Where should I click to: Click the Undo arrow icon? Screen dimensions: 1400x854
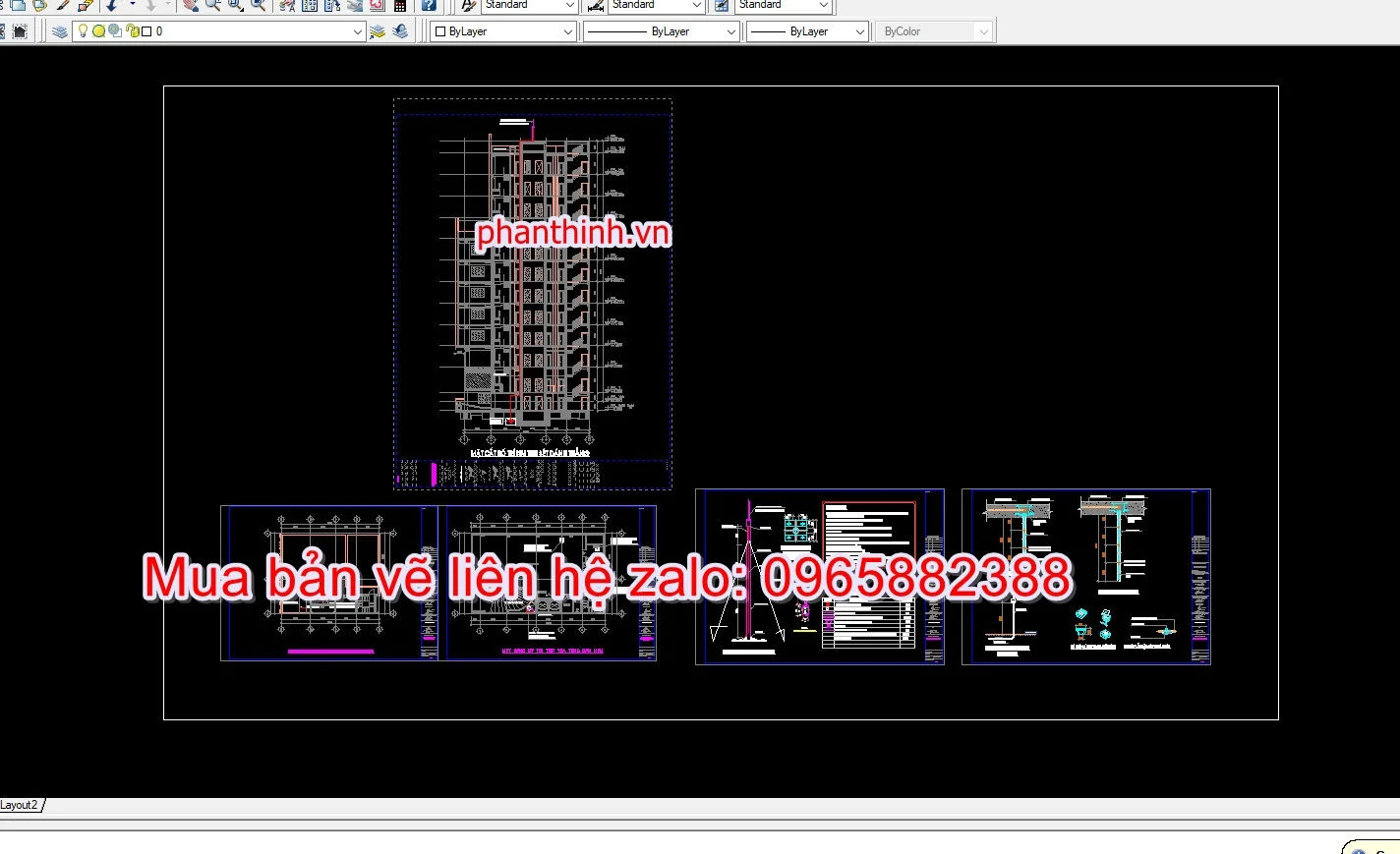112,5
